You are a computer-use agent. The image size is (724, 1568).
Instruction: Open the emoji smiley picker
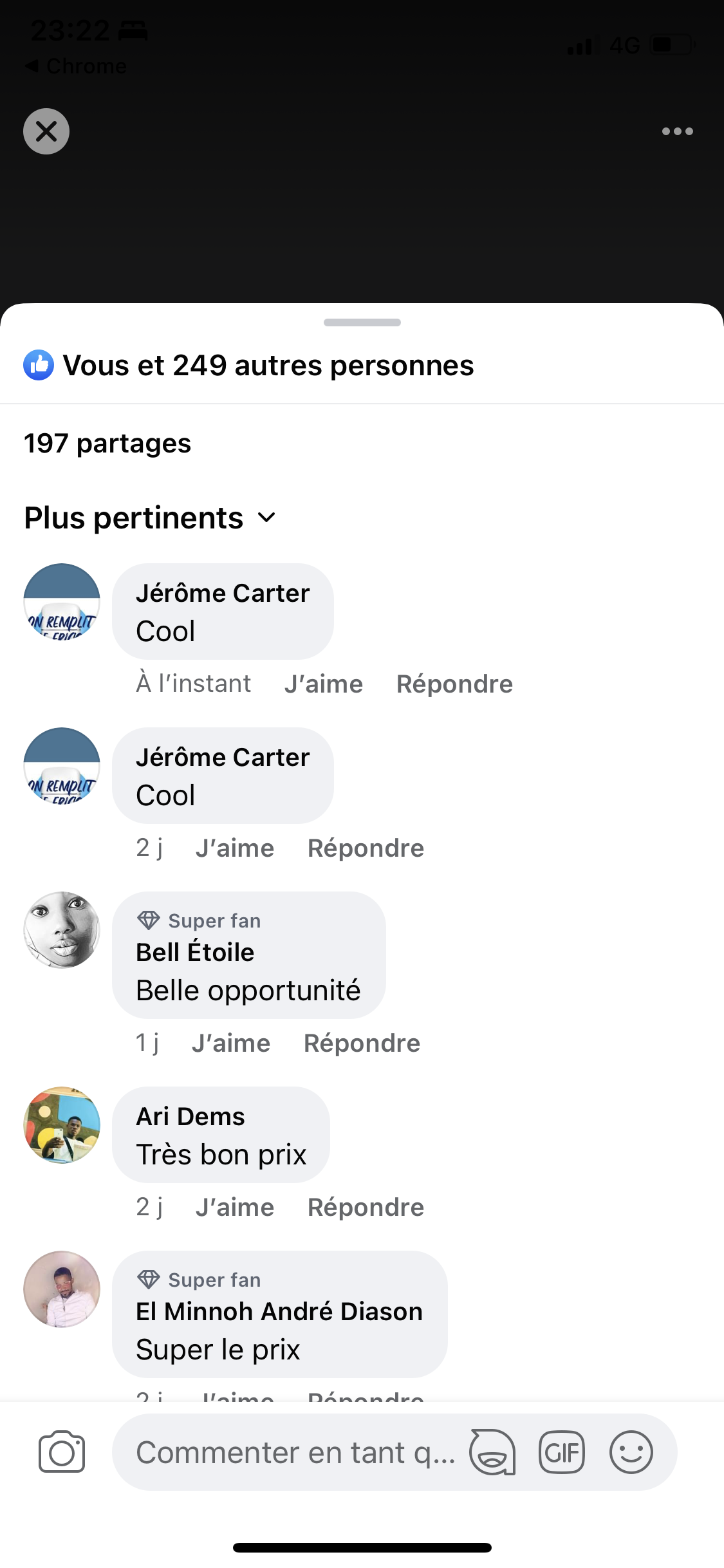coord(631,1452)
